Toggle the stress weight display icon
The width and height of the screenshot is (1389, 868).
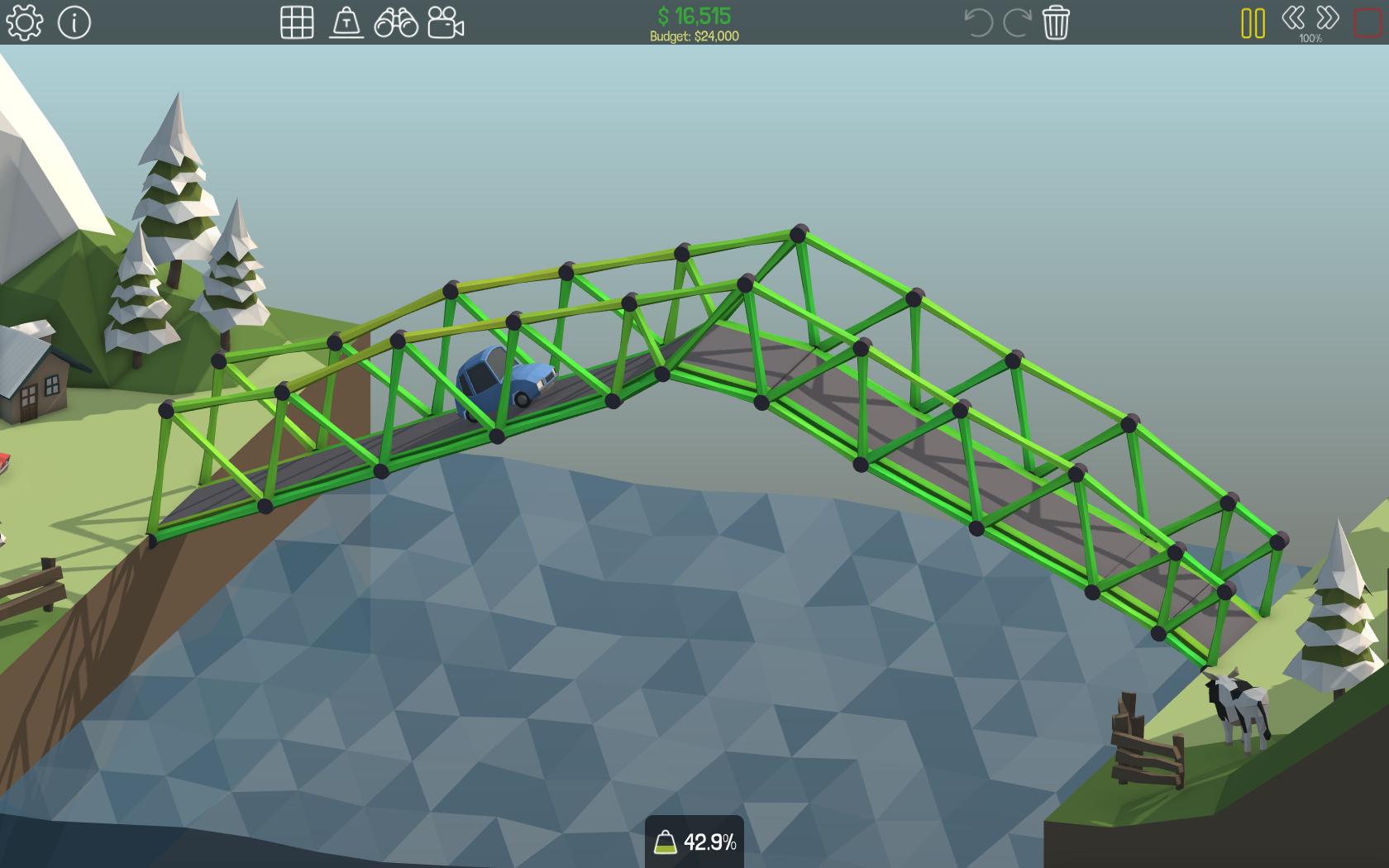pos(346,22)
